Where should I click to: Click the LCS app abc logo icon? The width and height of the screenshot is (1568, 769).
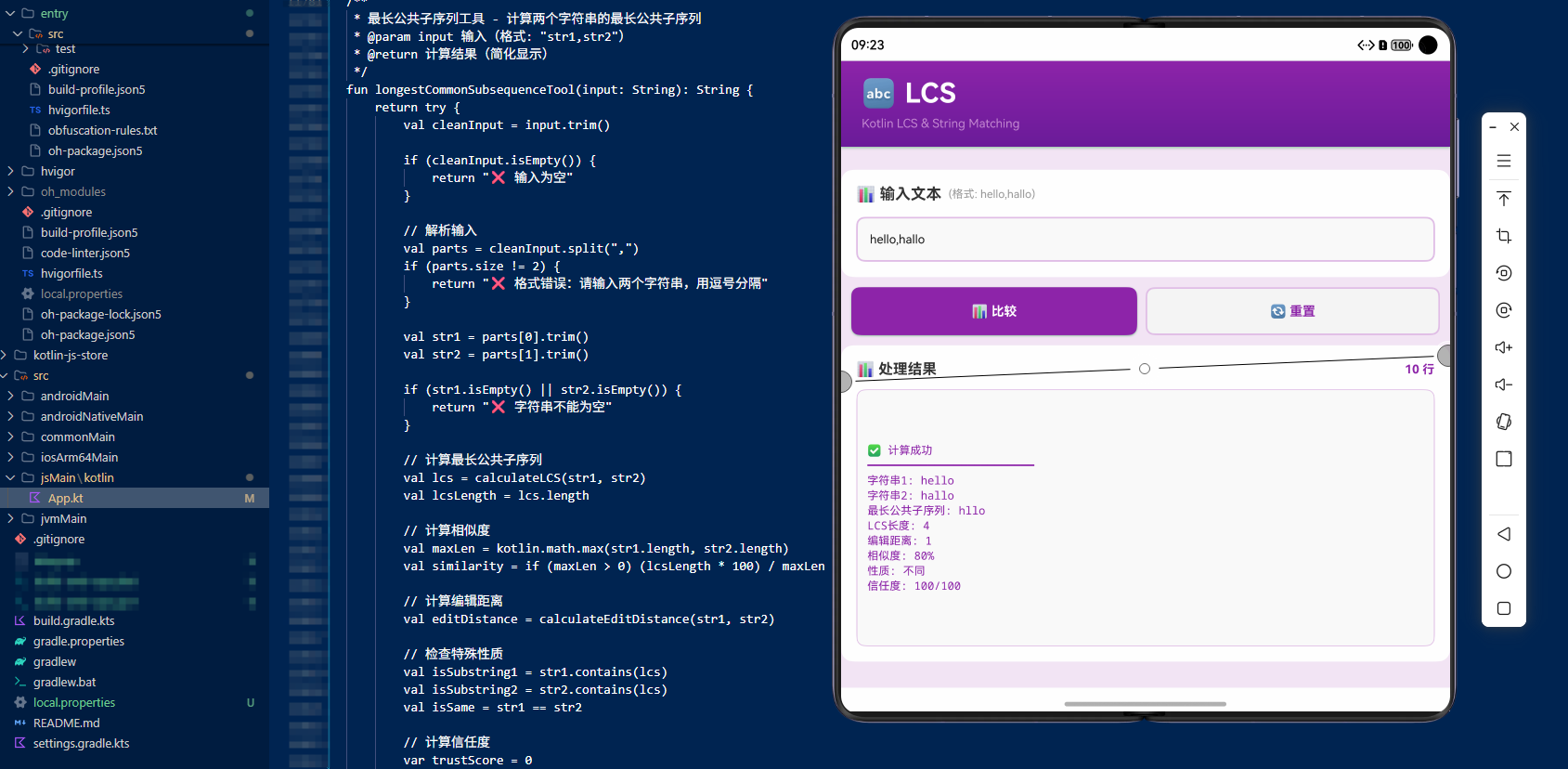tap(878, 93)
